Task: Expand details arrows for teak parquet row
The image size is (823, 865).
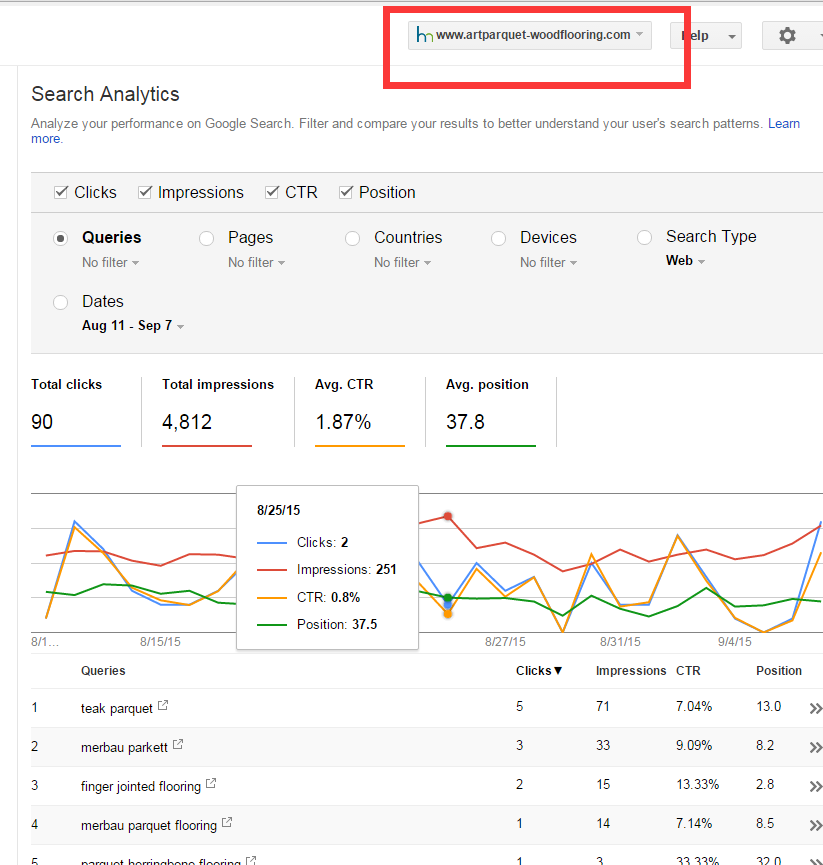Action: click(815, 708)
